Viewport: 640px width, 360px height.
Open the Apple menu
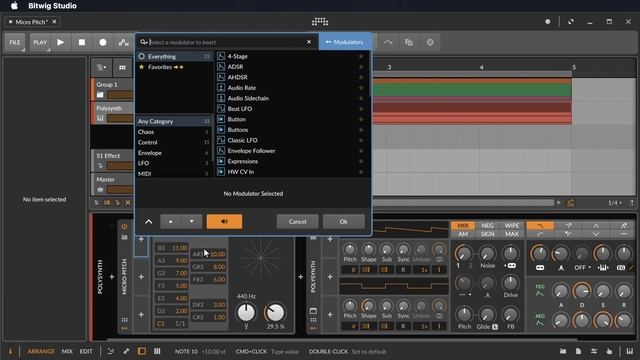(x=14, y=6)
